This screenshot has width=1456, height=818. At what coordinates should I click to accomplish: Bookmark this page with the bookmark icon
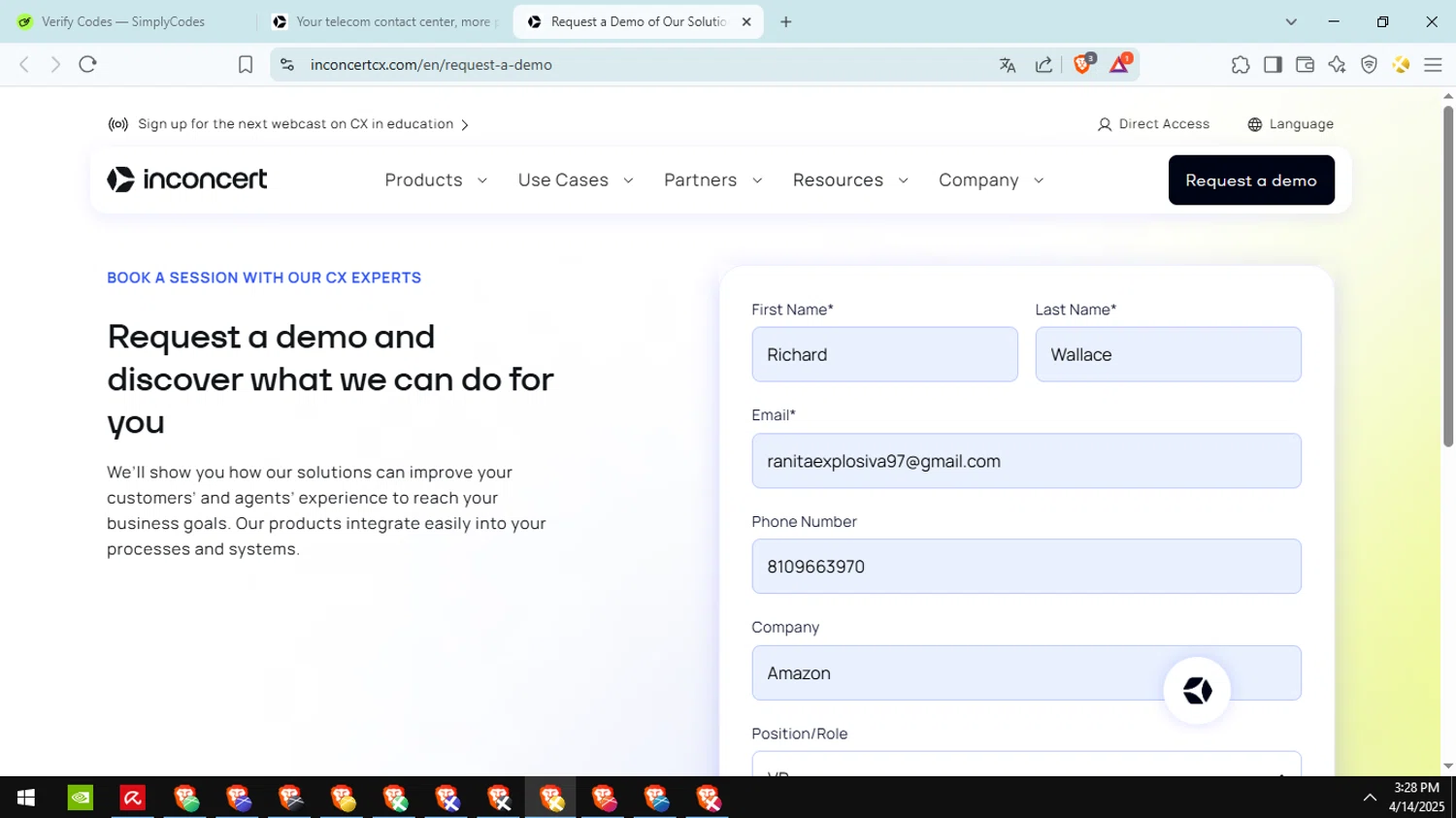(x=246, y=64)
